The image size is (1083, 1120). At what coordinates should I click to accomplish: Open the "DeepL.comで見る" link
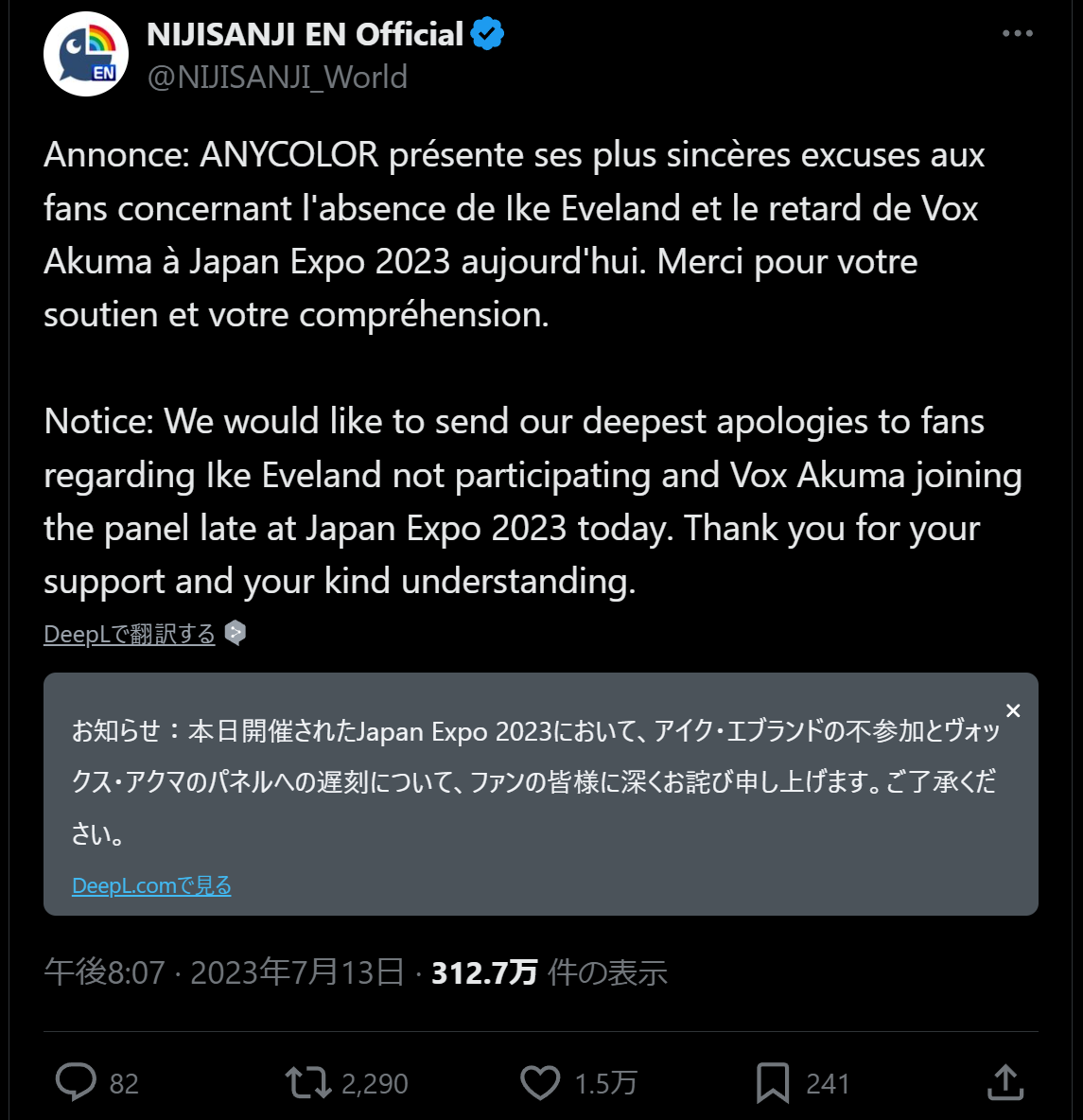coord(151,885)
